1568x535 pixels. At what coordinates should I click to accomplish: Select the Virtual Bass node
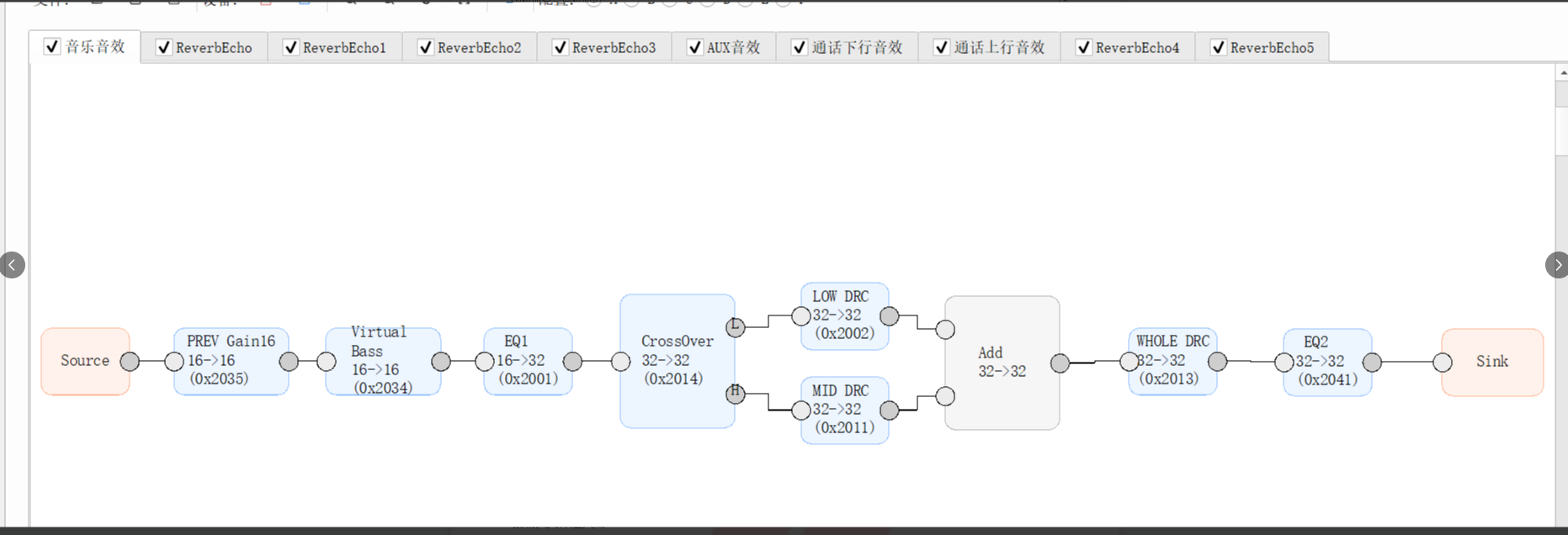click(383, 362)
